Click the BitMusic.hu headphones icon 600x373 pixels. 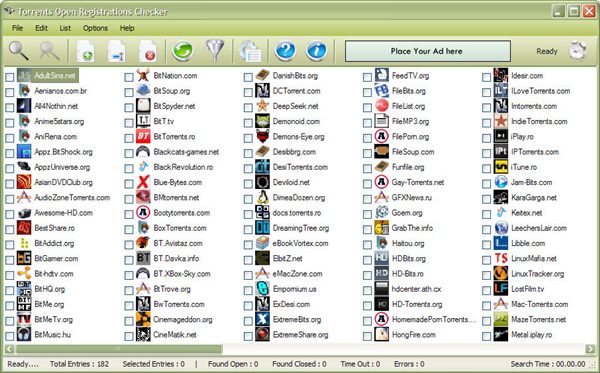[x=24, y=334]
